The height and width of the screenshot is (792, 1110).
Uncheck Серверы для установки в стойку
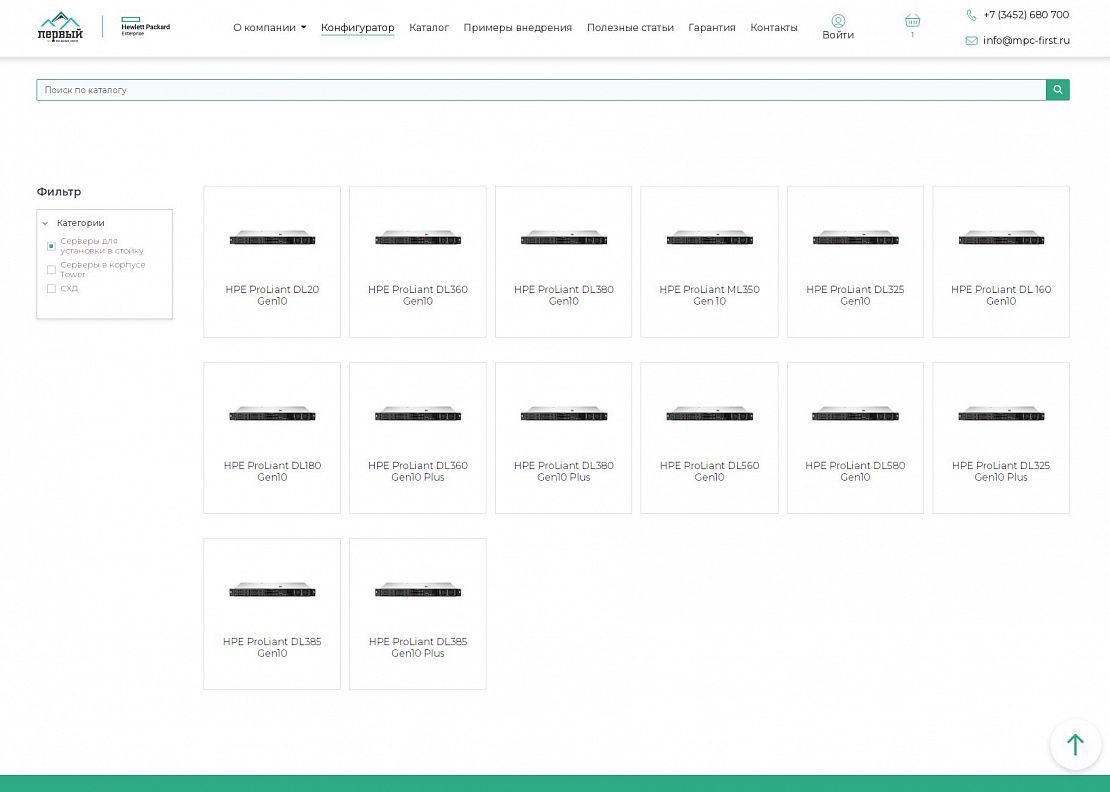click(x=52, y=246)
